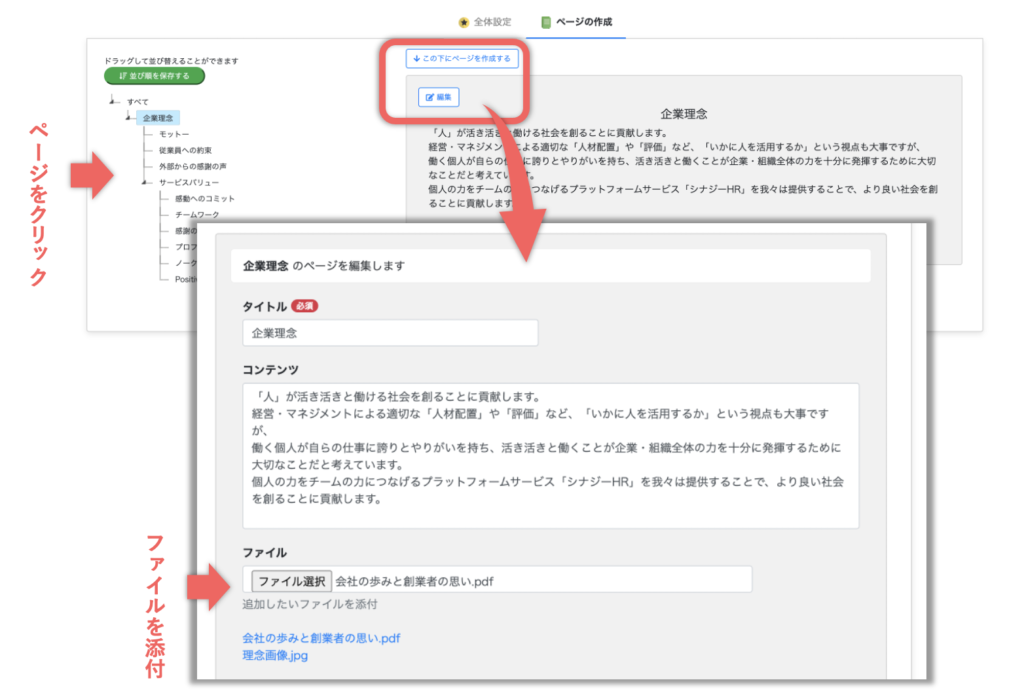Select 外部からの感謝の声 in the page tree
Image resolution: width=1024 pixels, height=699 pixels.
(x=192, y=166)
